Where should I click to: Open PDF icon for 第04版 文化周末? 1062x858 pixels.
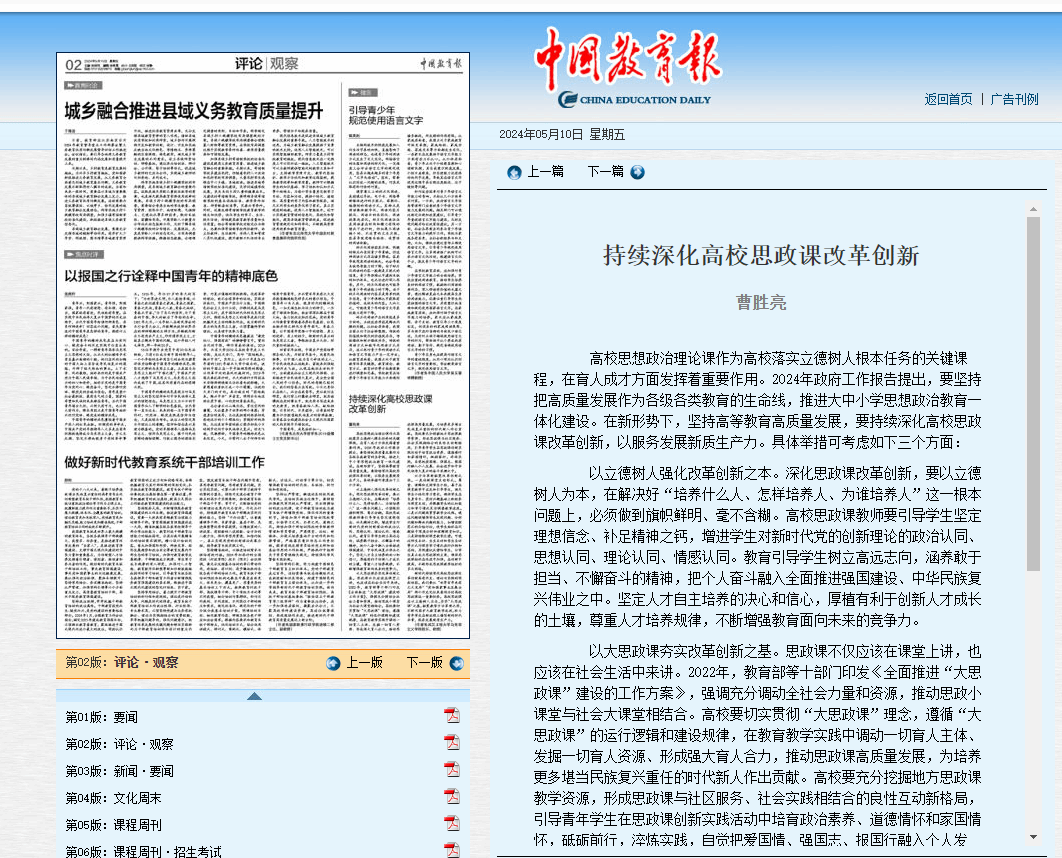[x=452, y=796]
